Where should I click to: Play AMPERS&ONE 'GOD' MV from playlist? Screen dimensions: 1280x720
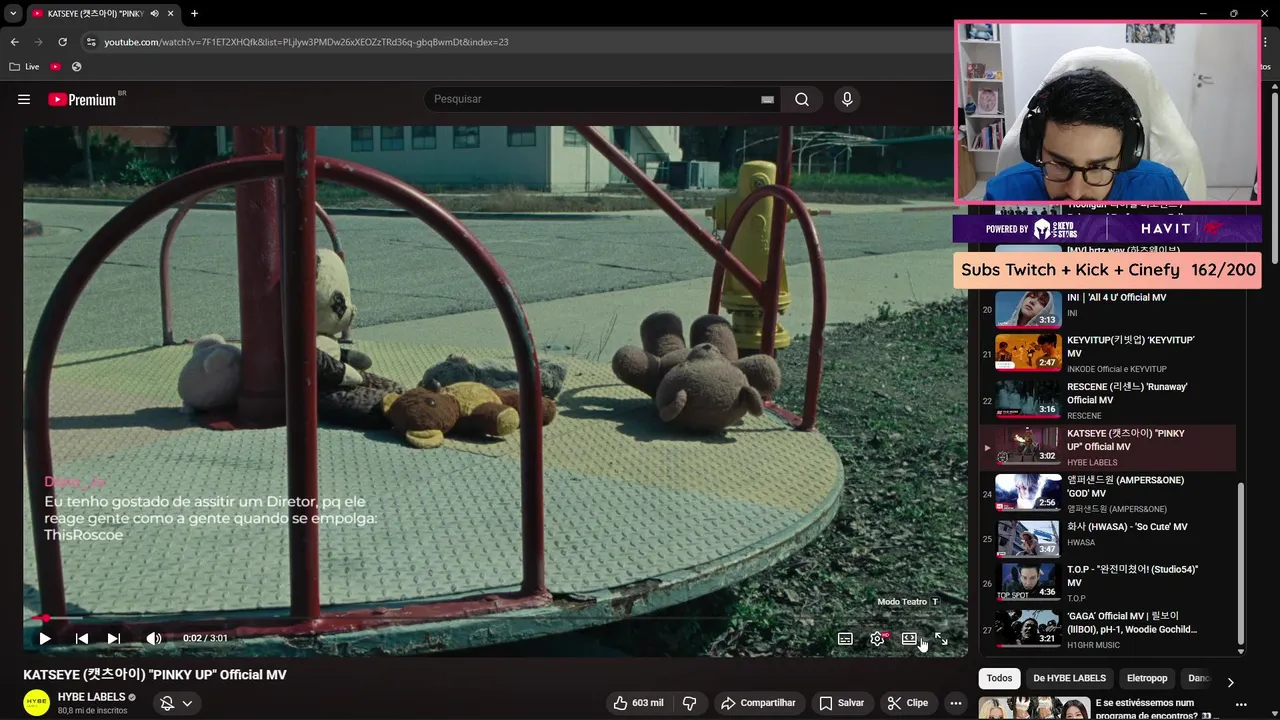(1107, 493)
